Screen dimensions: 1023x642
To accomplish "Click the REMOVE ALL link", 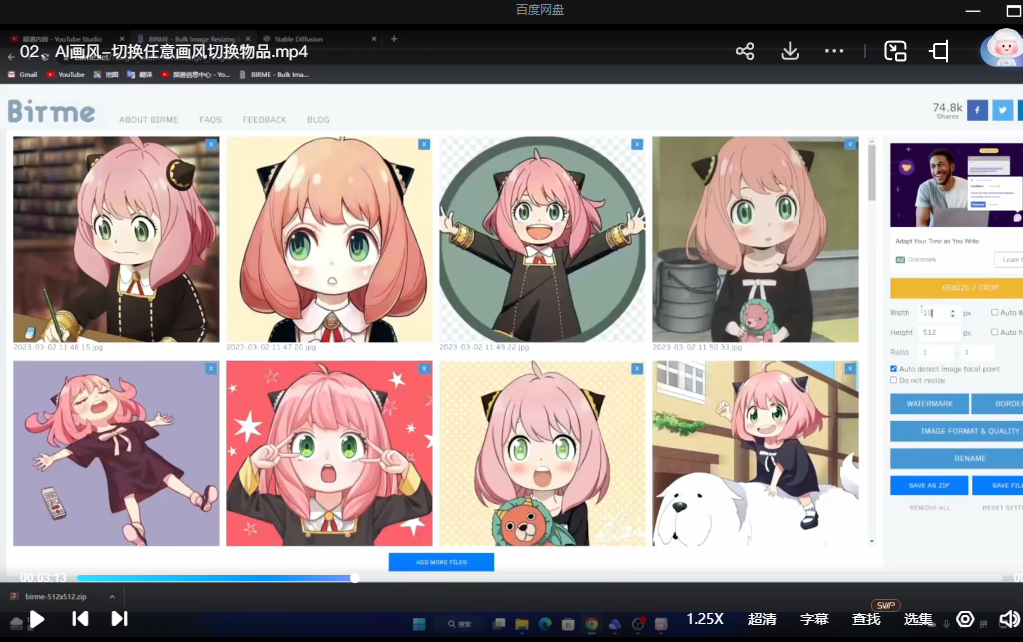I will coord(930,508).
